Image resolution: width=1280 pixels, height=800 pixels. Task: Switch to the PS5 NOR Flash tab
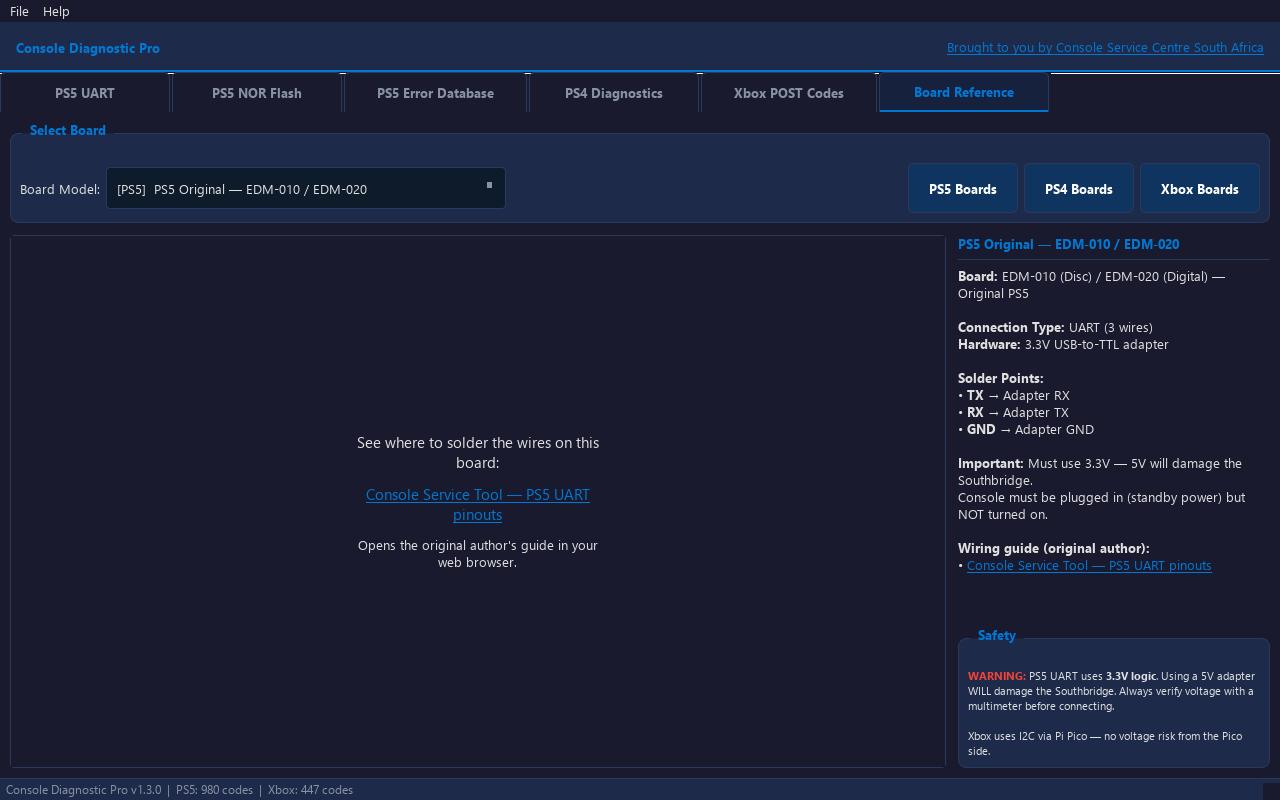click(257, 93)
